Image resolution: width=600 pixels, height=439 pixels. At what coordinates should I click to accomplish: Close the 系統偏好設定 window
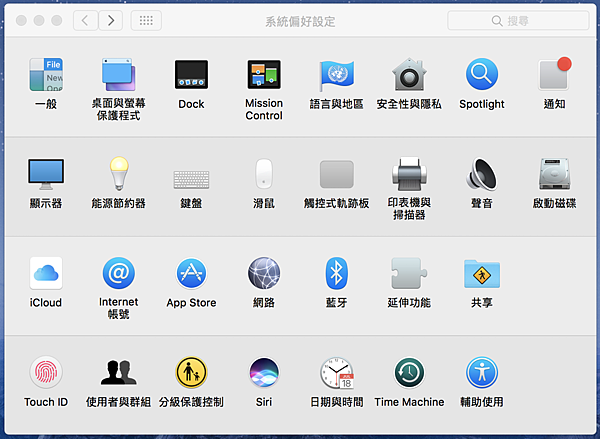click(21, 20)
